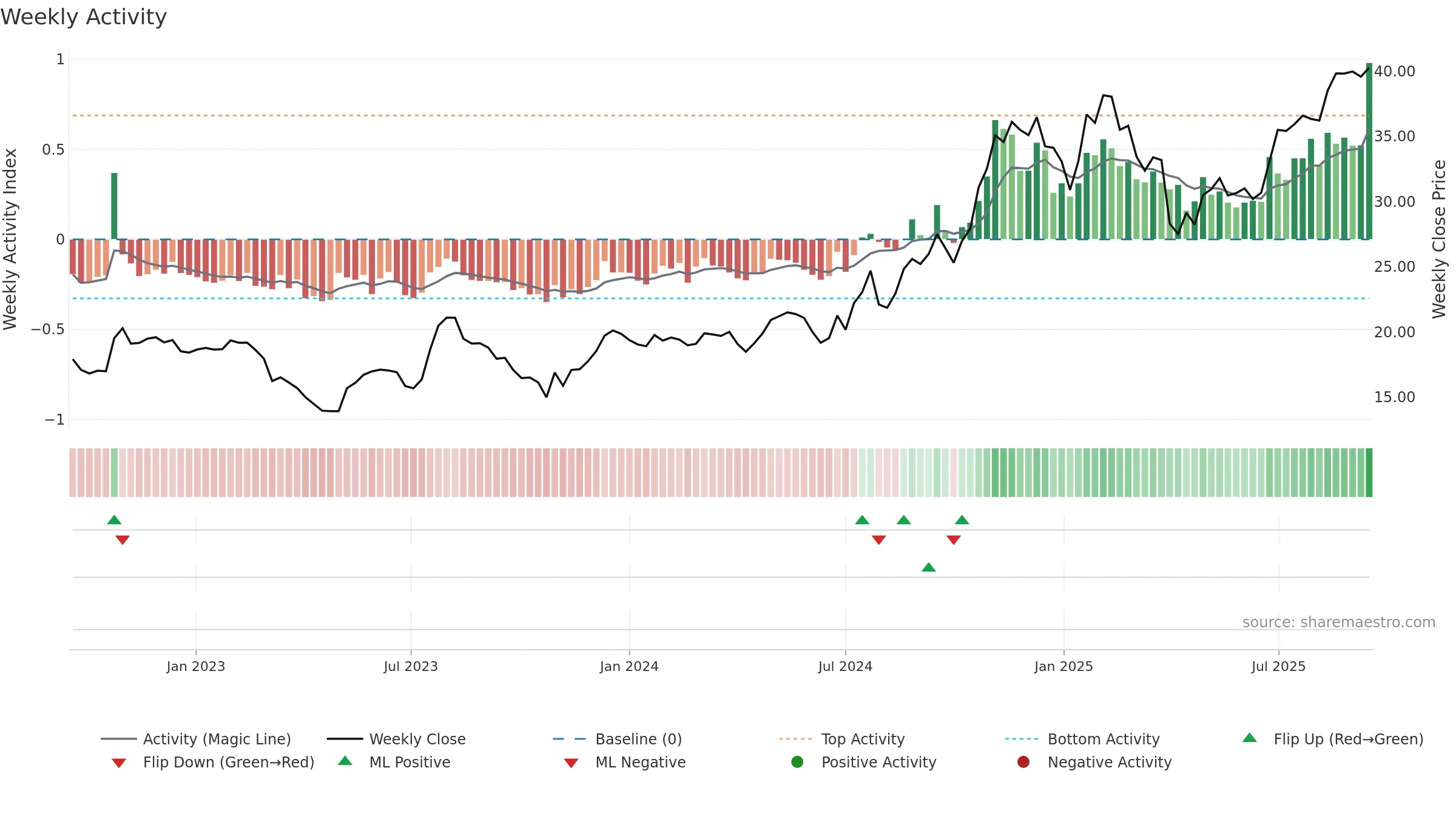
Task: Click the Jul 2023 axis label
Action: [411, 666]
